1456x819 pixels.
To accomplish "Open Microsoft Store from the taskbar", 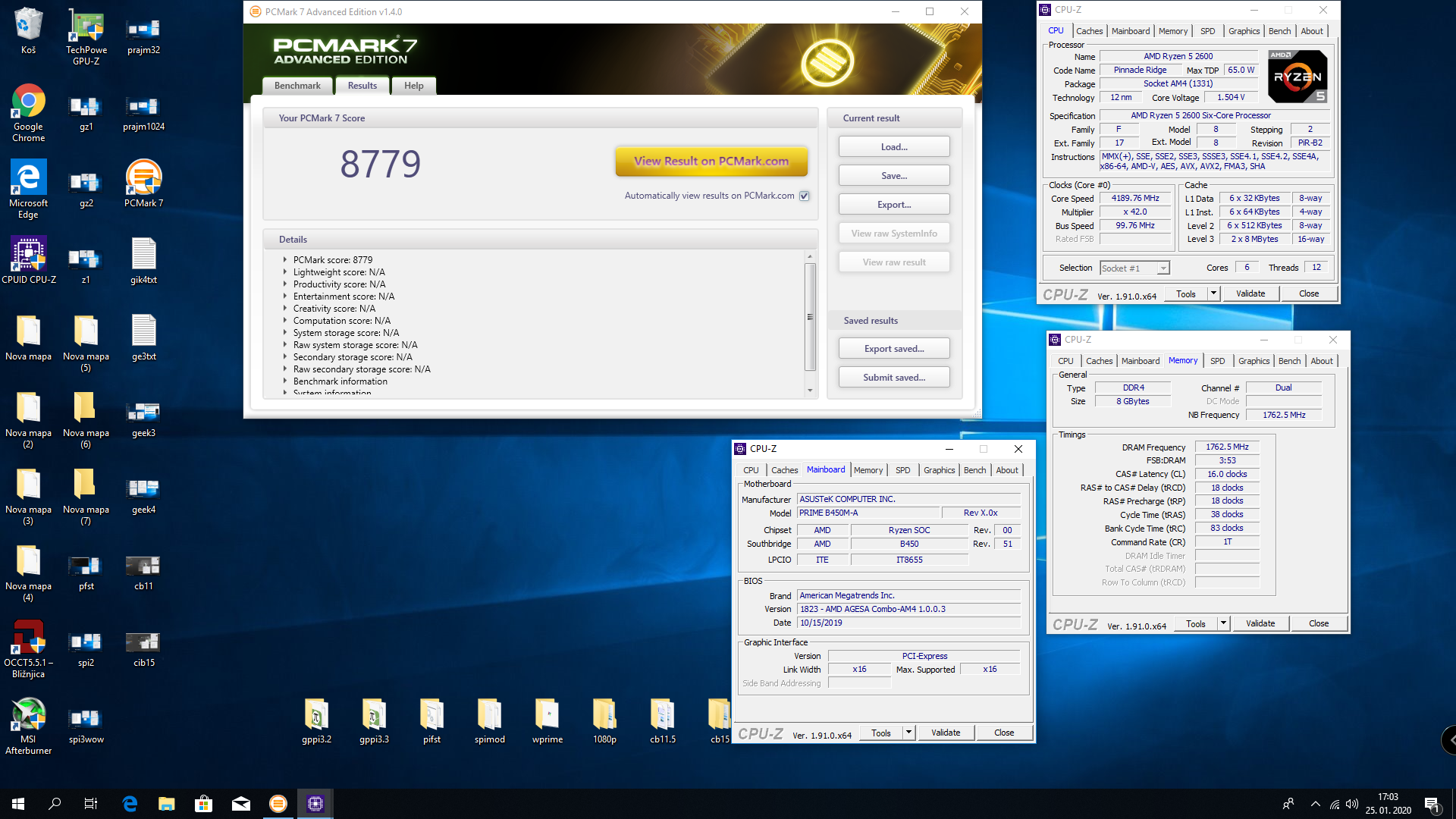I will (203, 804).
